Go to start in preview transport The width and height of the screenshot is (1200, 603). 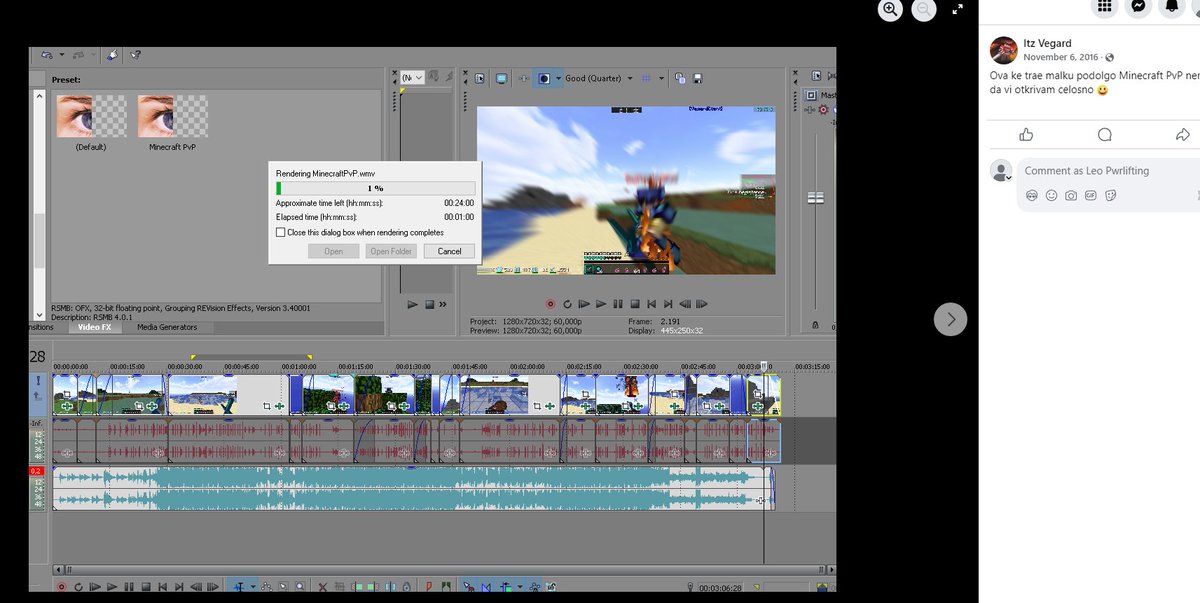coord(652,303)
